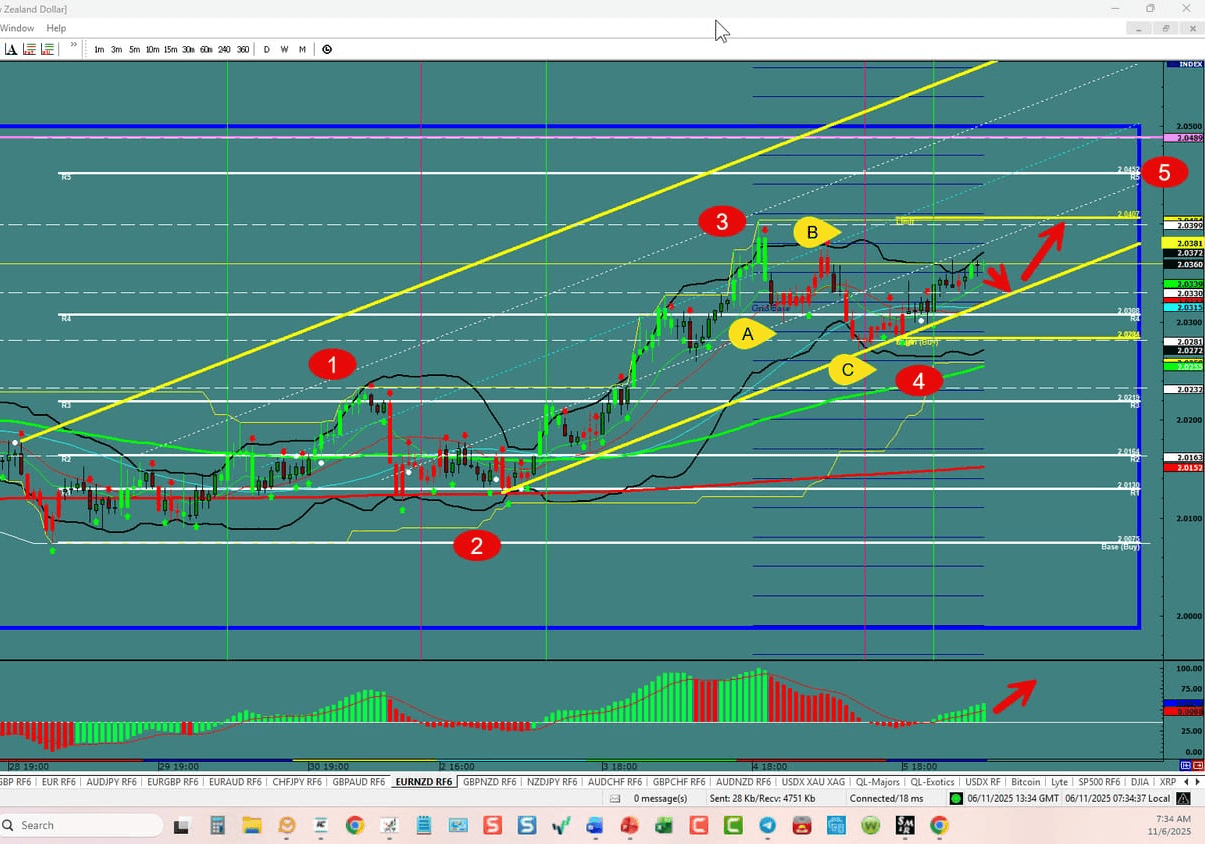This screenshot has width=1205, height=844.
Task: Click the green connection status indicator
Action: 954,798
